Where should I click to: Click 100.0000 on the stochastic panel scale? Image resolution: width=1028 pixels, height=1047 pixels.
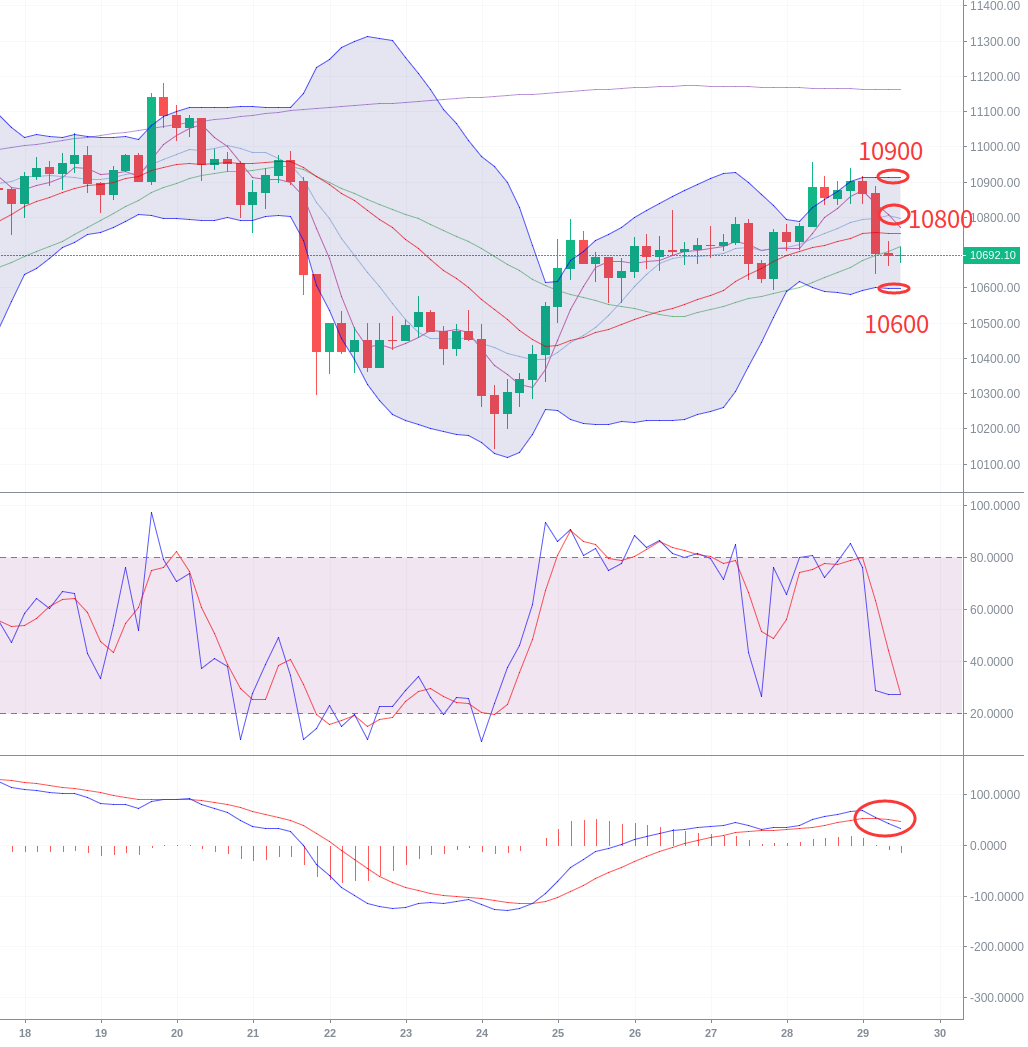click(995, 506)
